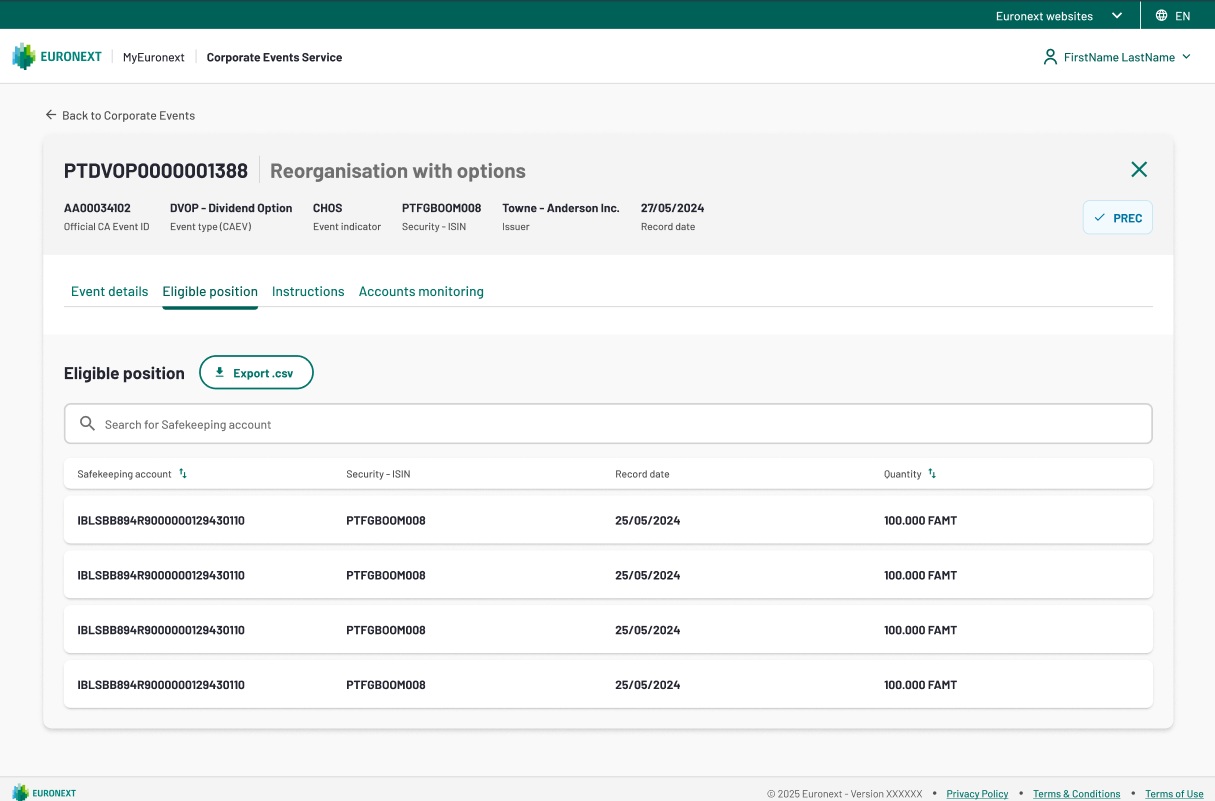Select the Eligible position tab

click(210, 292)
